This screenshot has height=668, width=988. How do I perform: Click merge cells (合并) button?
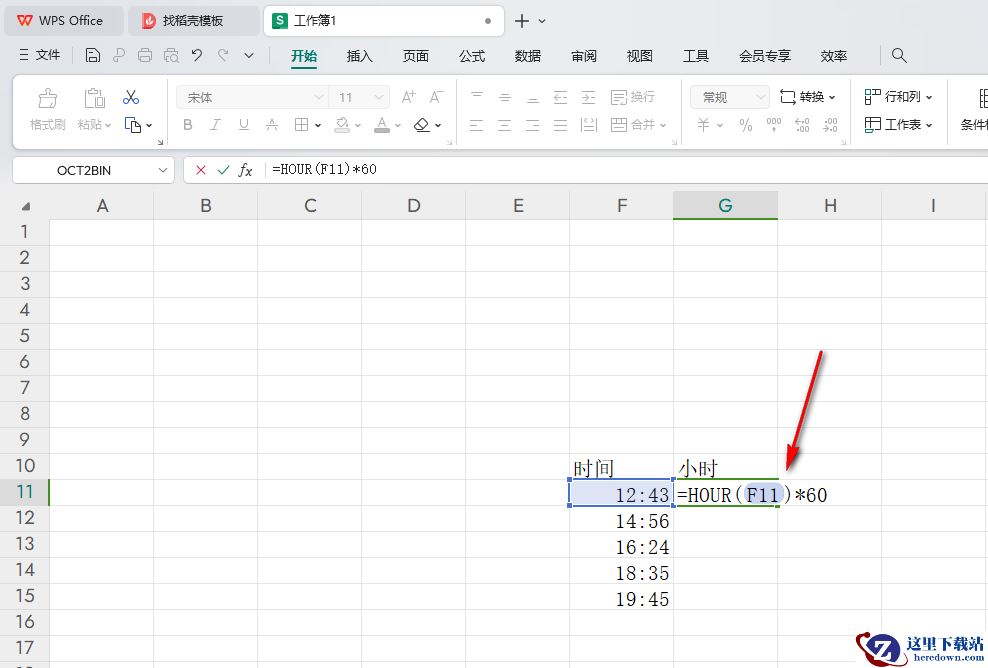coord(633,125)
